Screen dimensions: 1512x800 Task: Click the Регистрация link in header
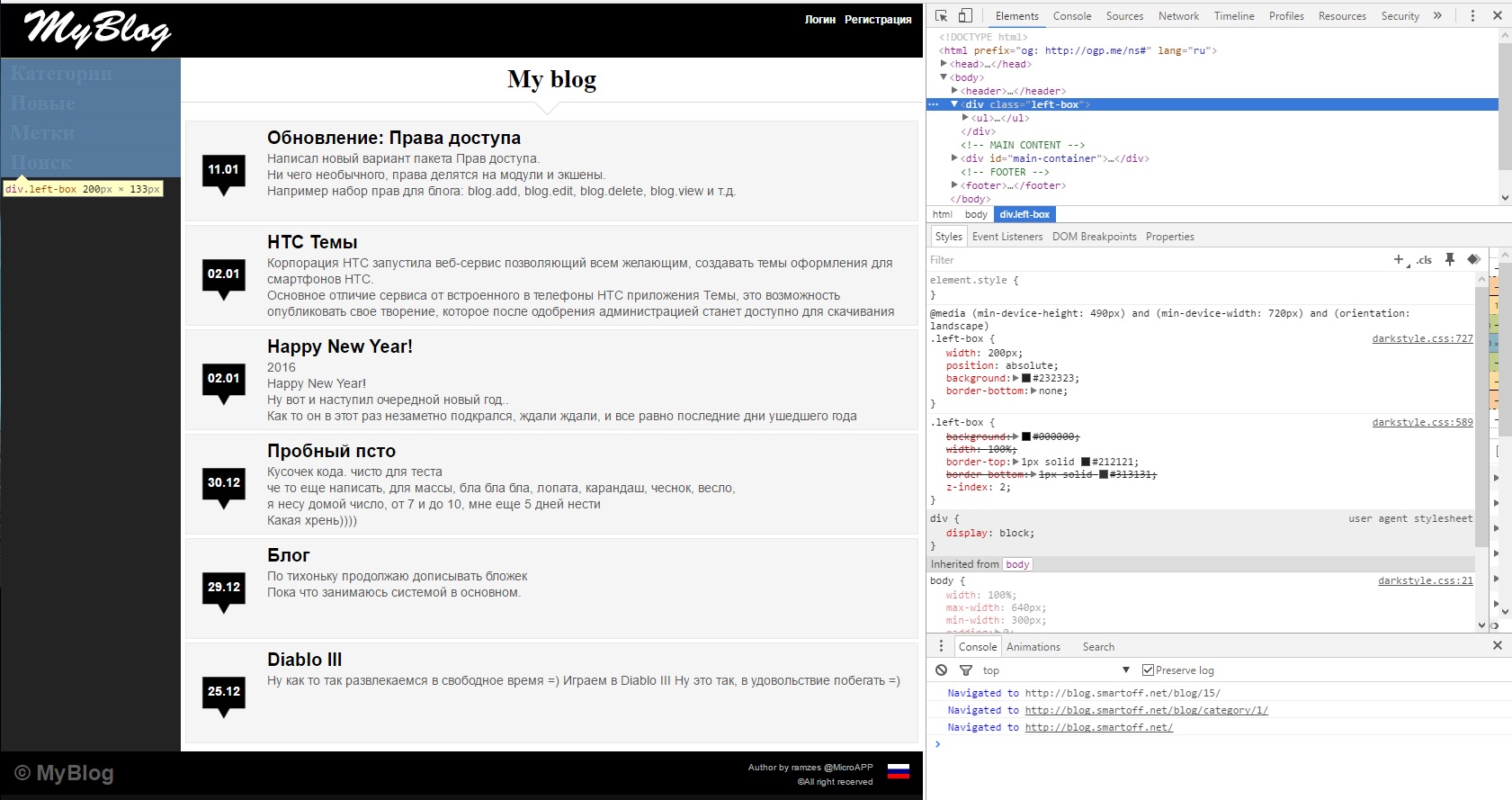click(877, 19)
